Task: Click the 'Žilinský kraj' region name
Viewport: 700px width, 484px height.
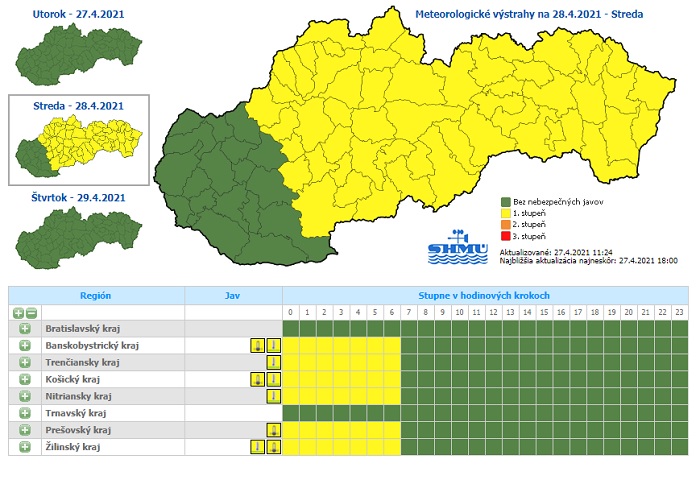Action: (72, 447)
